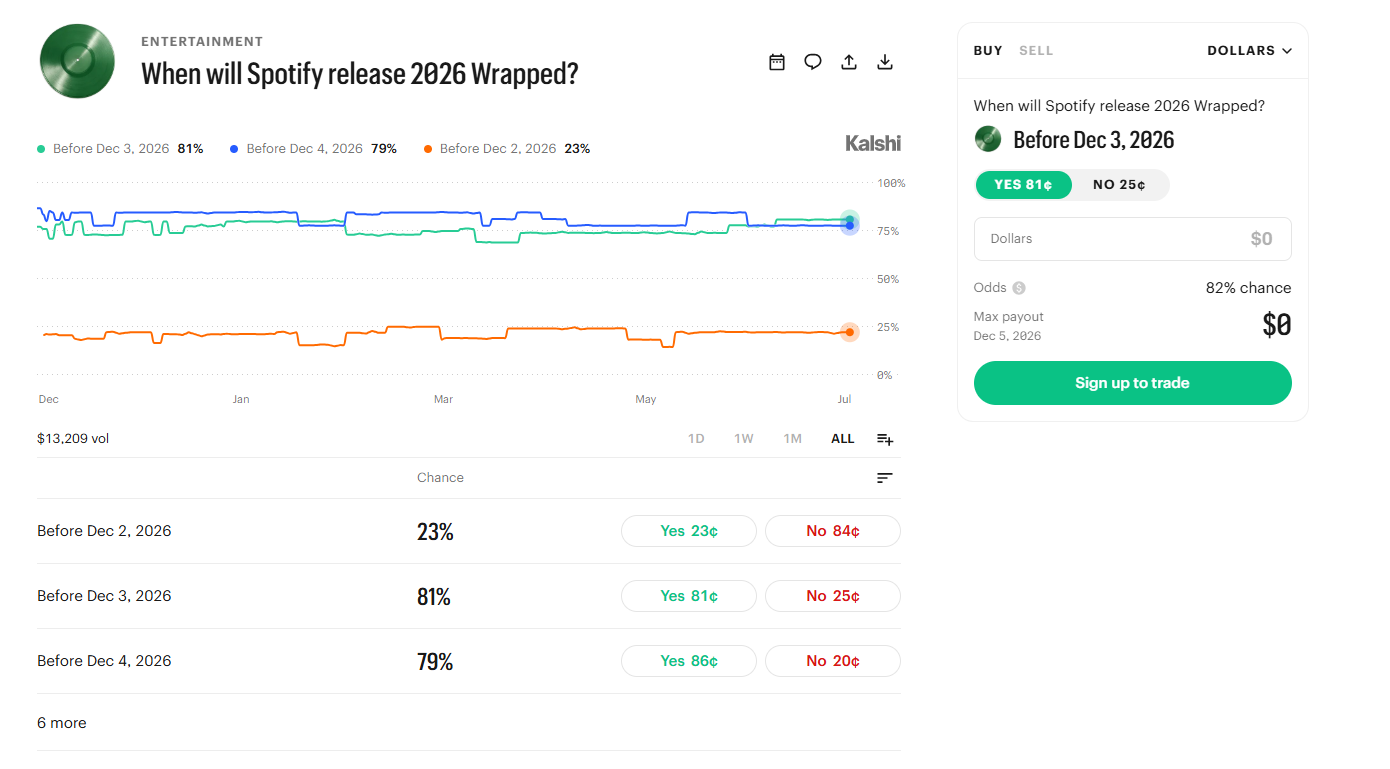Click the Max payout label
1390x769 pixels.
1008,317
